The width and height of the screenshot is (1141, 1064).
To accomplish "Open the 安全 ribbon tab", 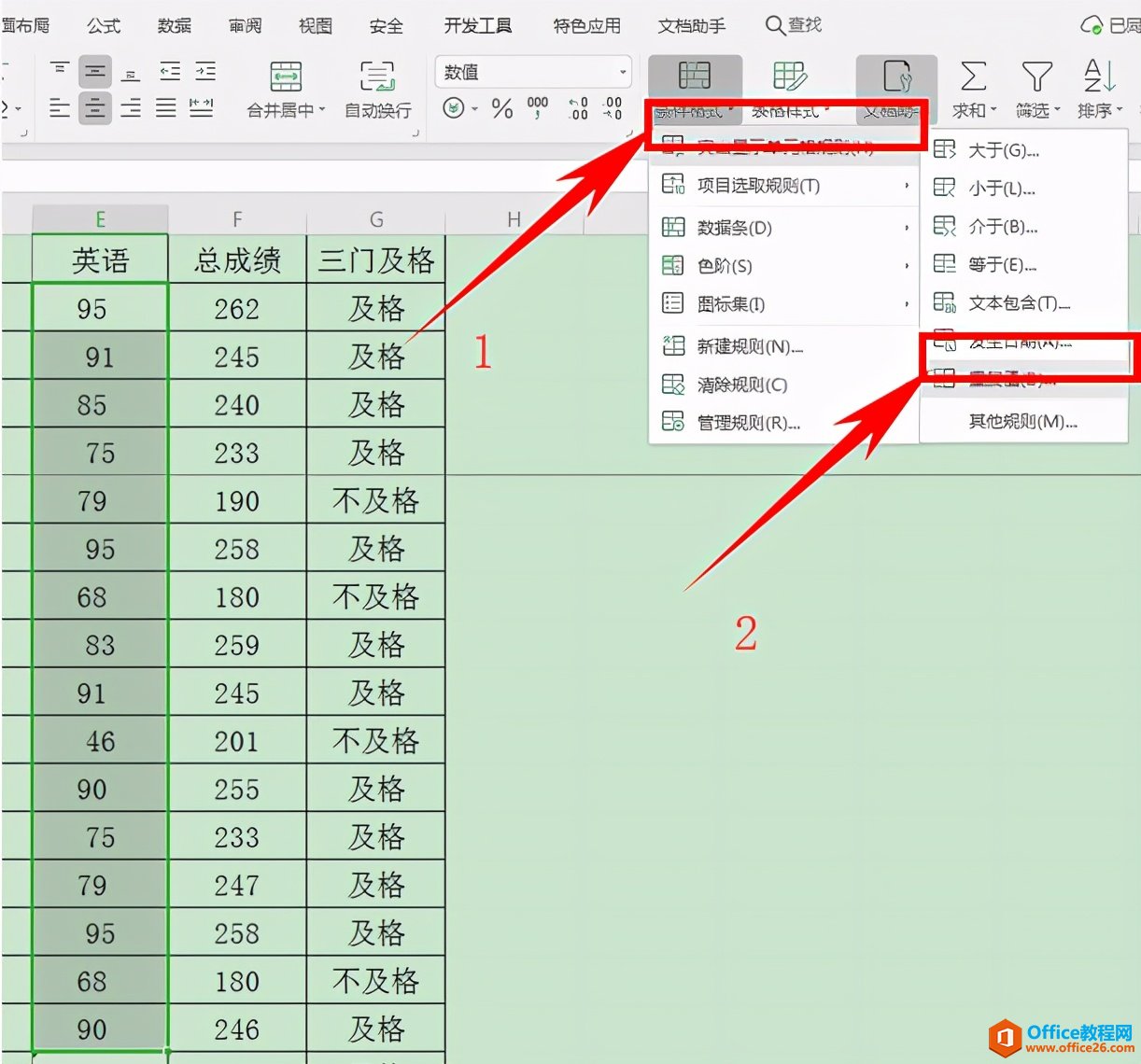I will [386, 25].
